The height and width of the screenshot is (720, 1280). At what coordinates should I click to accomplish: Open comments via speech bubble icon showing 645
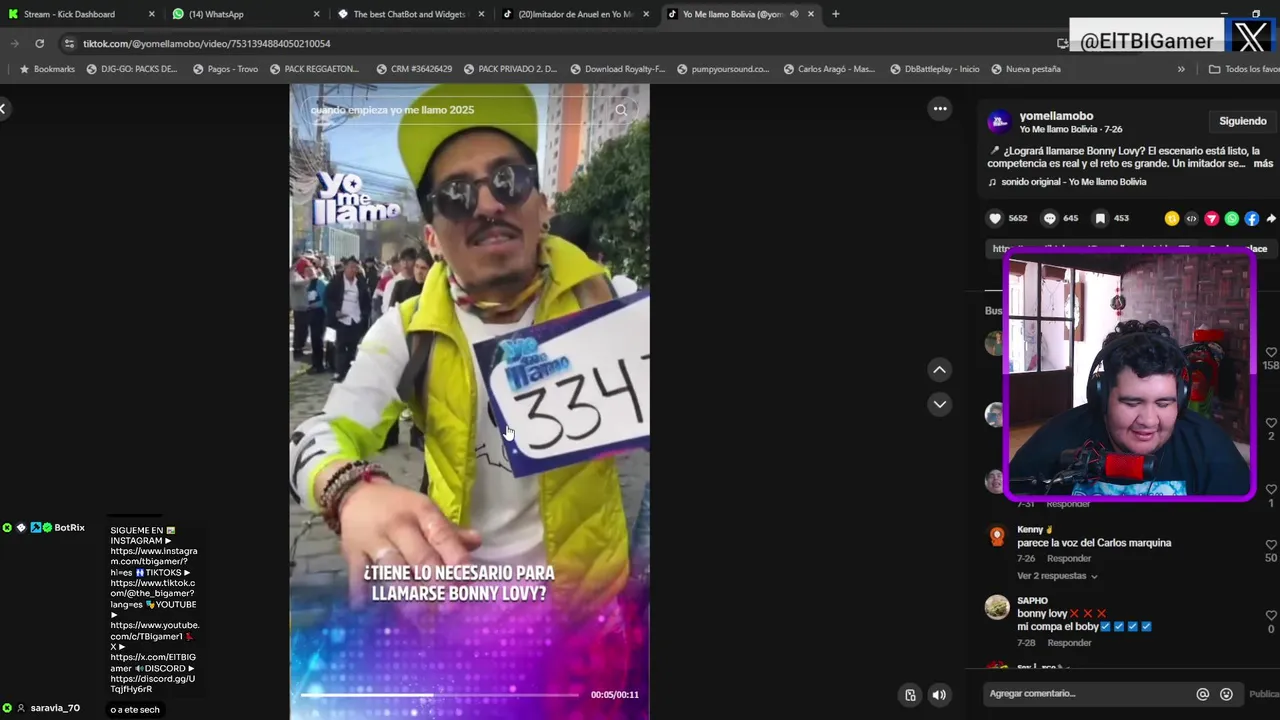(x=1050, y=218)
